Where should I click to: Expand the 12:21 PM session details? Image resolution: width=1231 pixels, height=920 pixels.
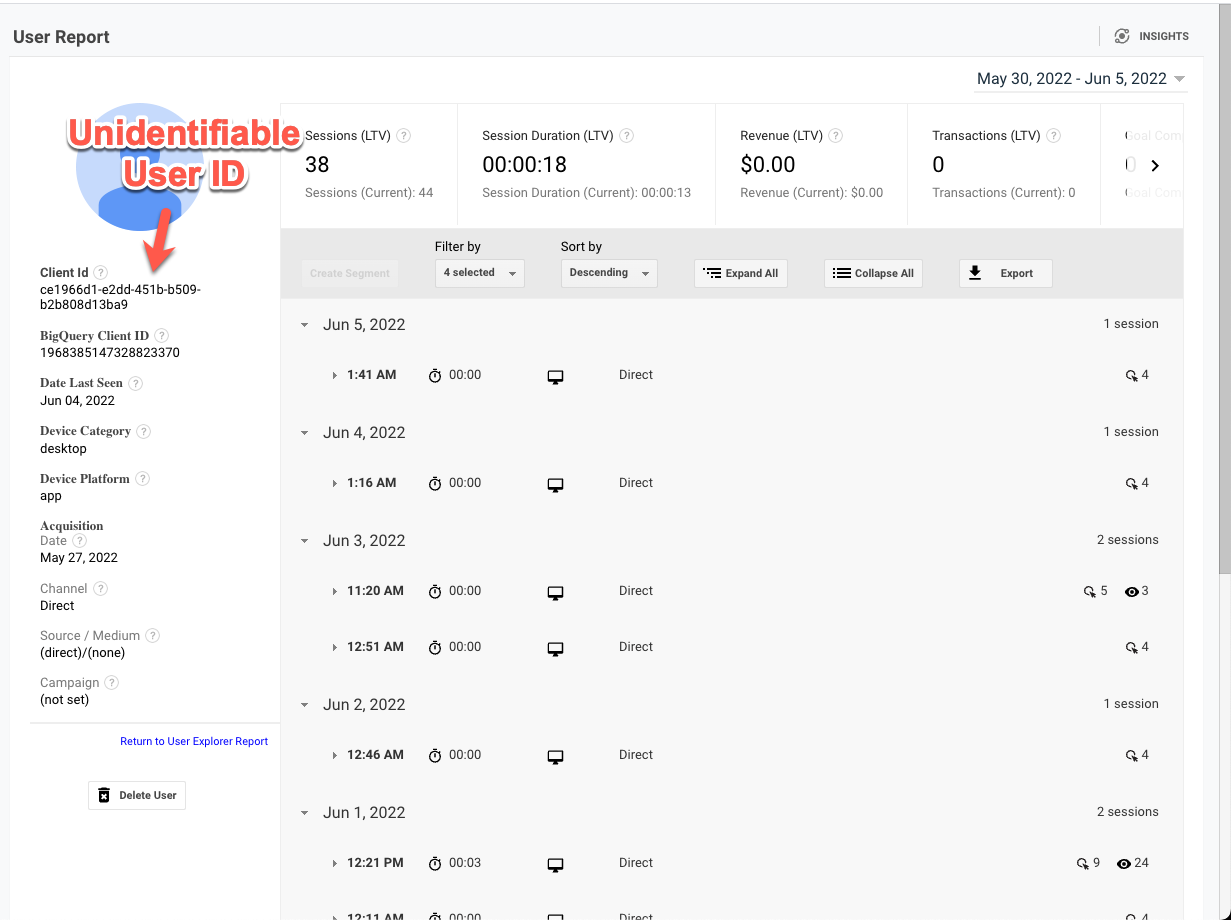tap(335, 864)
